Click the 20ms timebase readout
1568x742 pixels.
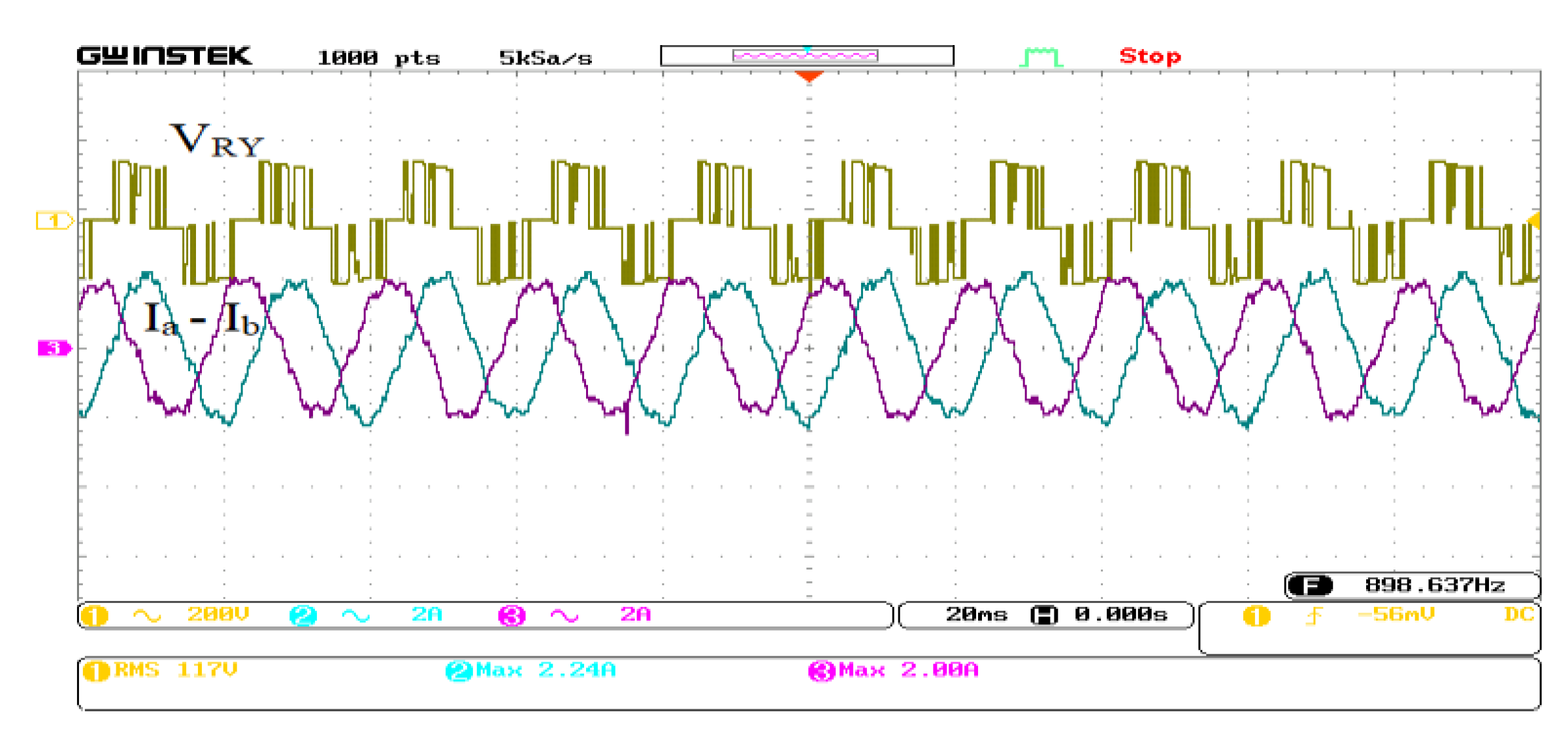pyautogui.click(x=976, y=615)
